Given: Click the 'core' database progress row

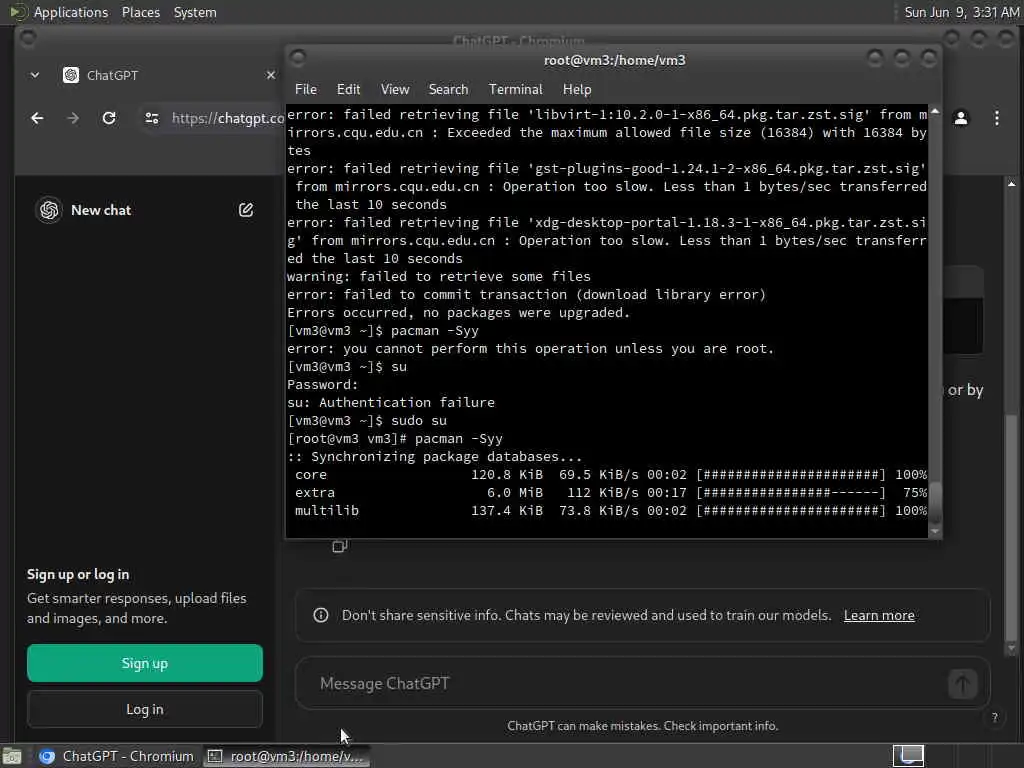Looking at the screenshot, I should [x=610, y=475].
